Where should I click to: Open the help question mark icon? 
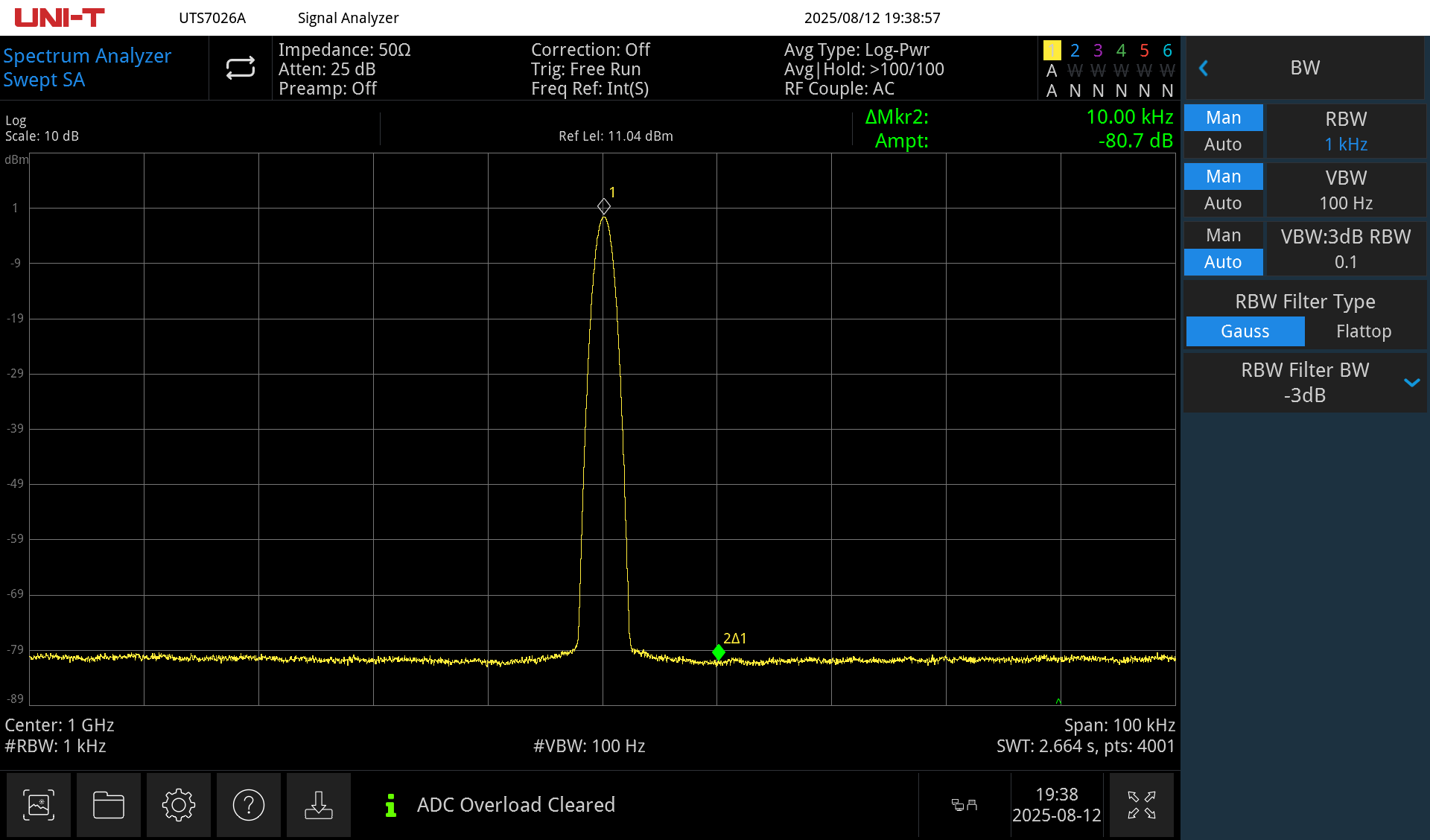[249, 805]
